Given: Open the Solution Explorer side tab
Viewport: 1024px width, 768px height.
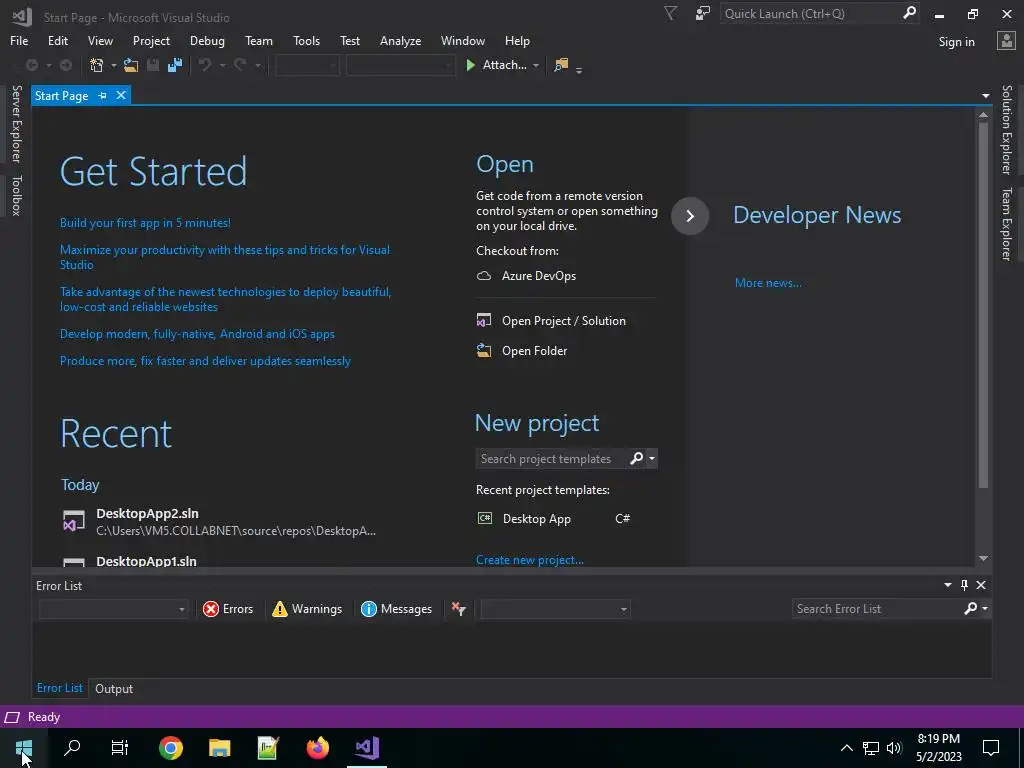Looking at the screenshot, I should coord(1006,130).
